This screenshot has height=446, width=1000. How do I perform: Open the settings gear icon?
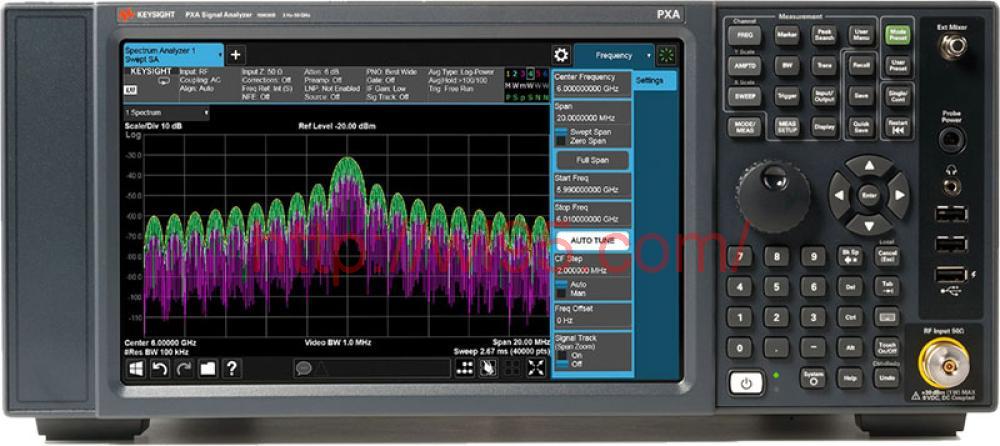(561, 55)
